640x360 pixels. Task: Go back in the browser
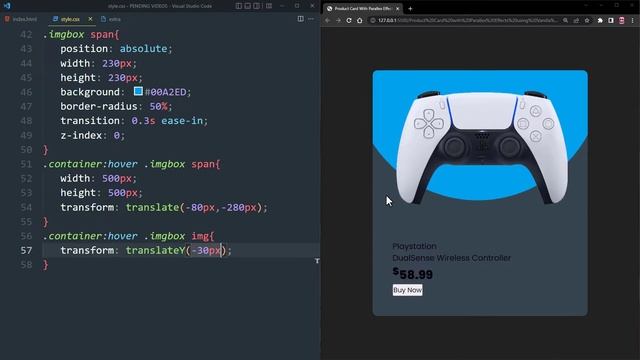pos(327,20)
